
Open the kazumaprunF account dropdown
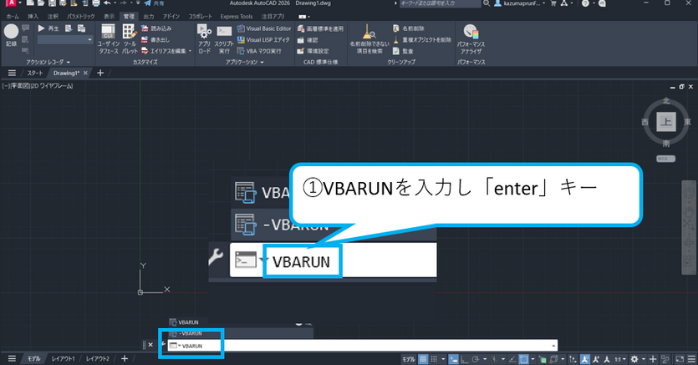pos(520,3)
